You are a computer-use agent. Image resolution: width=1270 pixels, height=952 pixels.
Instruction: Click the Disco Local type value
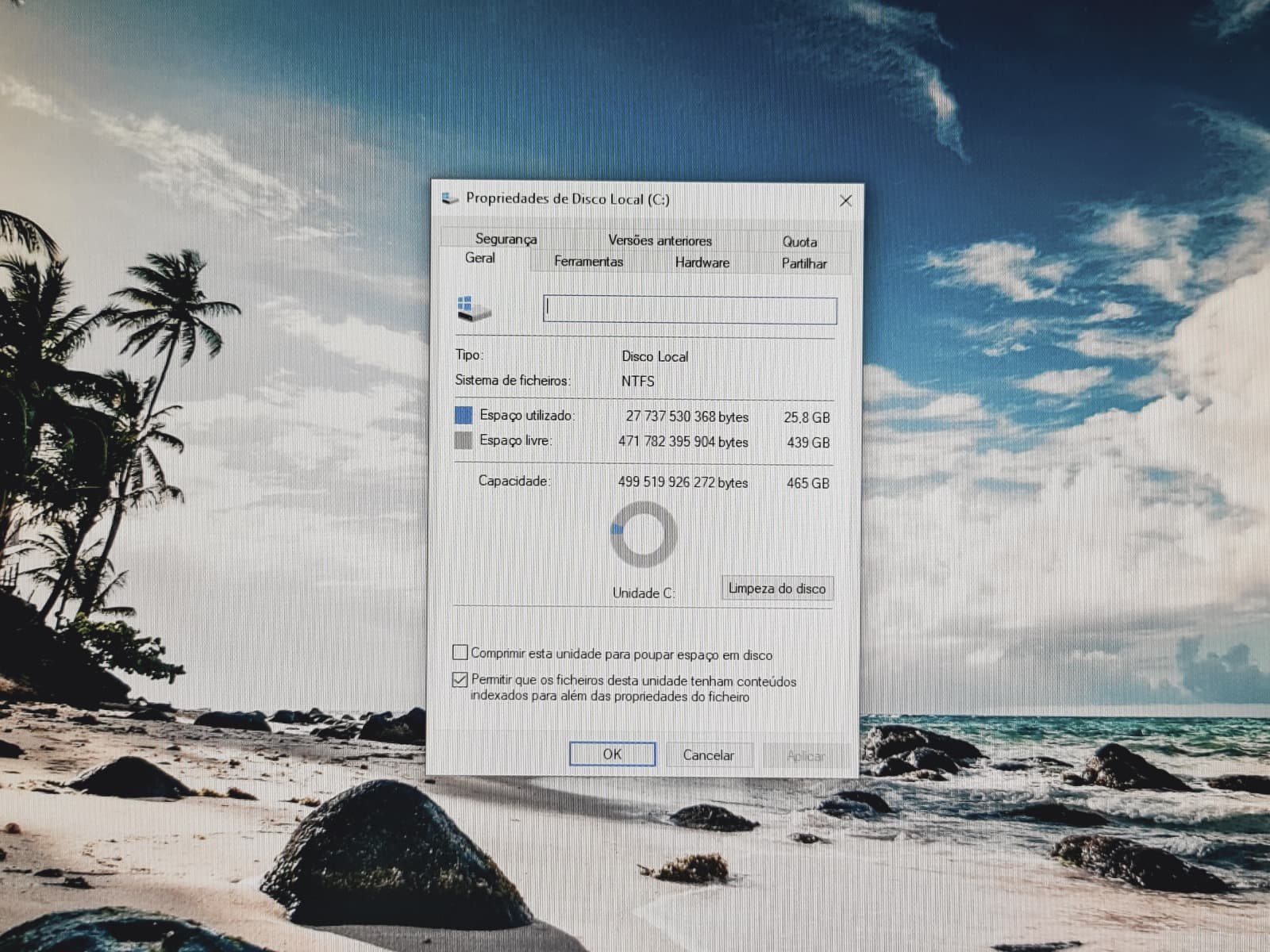655,357
